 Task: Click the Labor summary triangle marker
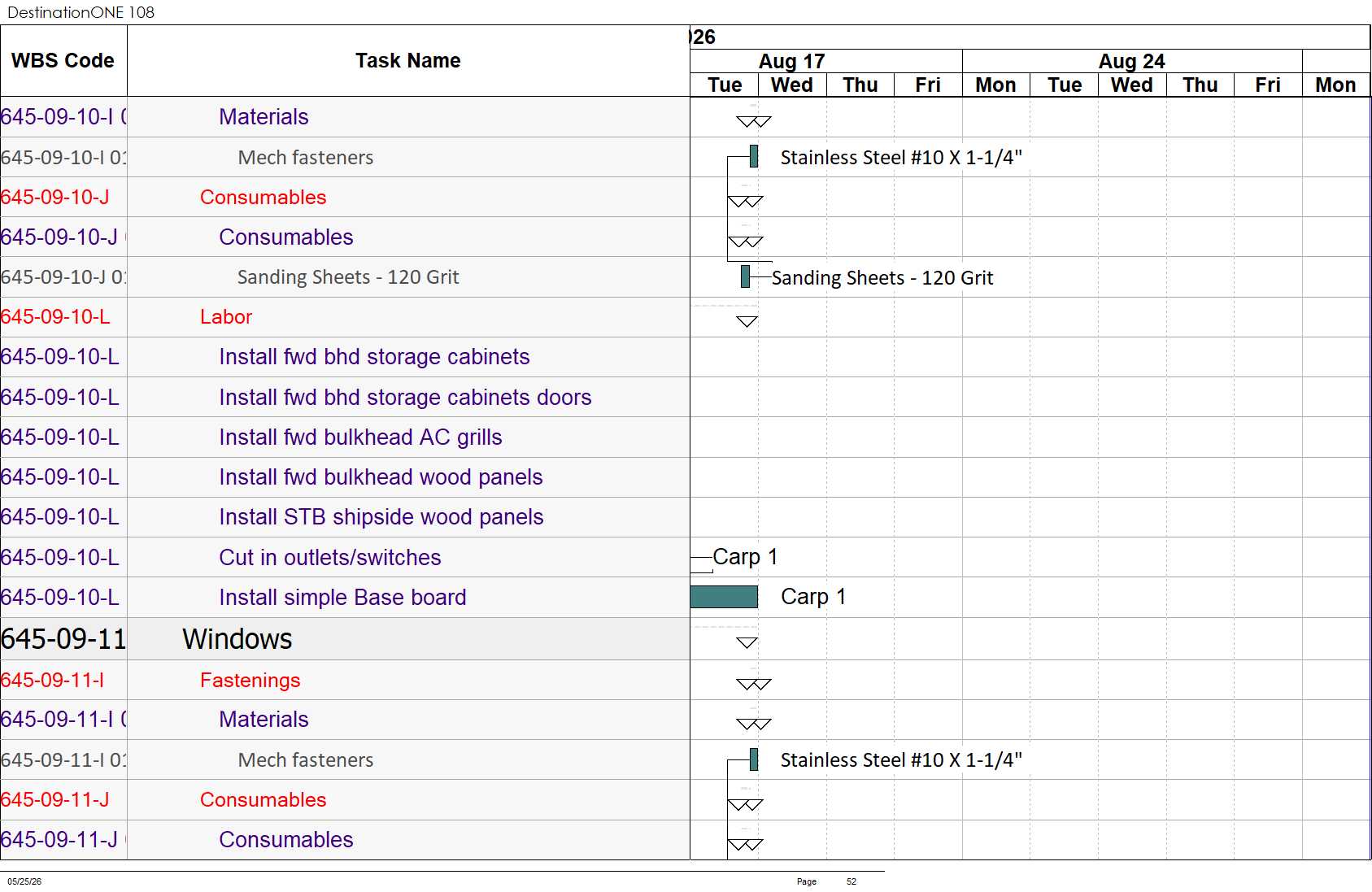(x=747, y=321)
